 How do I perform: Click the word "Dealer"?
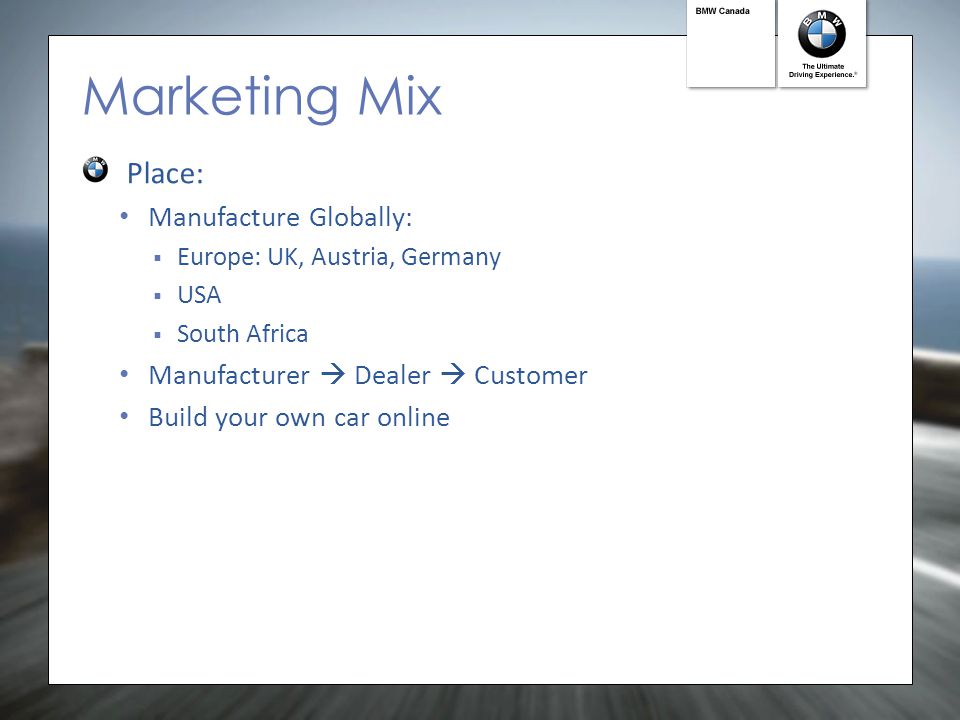[x=392, y=375]
